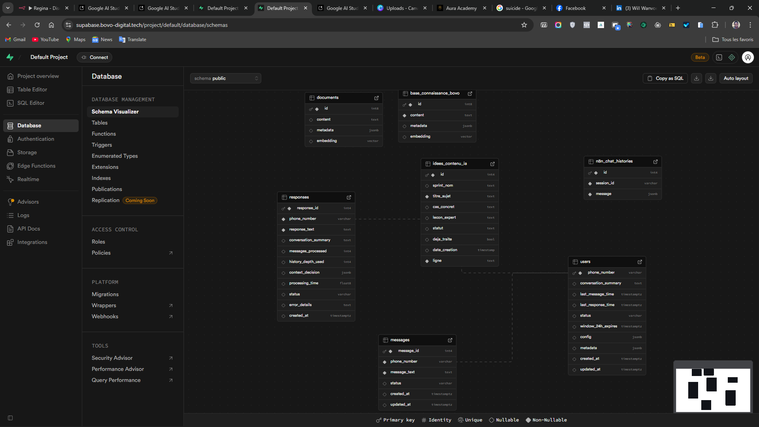Viewport: 759px width, 427px height.
Task: Open external link icon on documents table
Action: point(376,98)
